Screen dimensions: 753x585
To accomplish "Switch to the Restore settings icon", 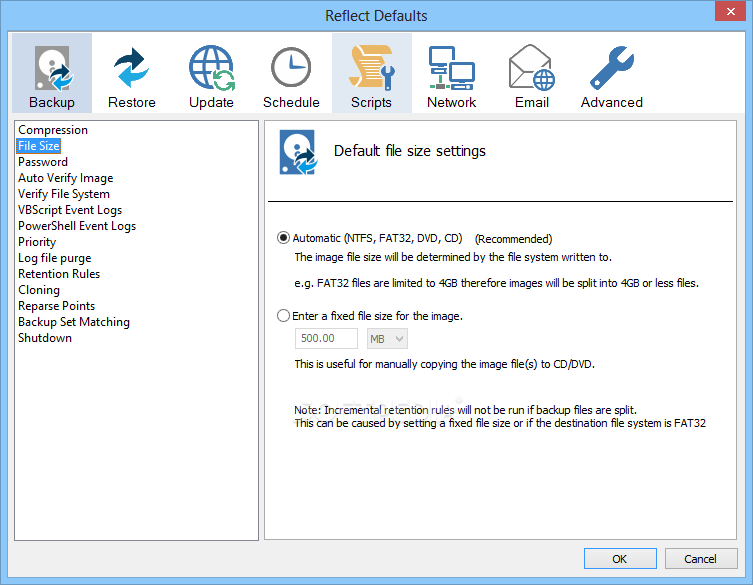I will pyautogui.click(x=132, y=73).
